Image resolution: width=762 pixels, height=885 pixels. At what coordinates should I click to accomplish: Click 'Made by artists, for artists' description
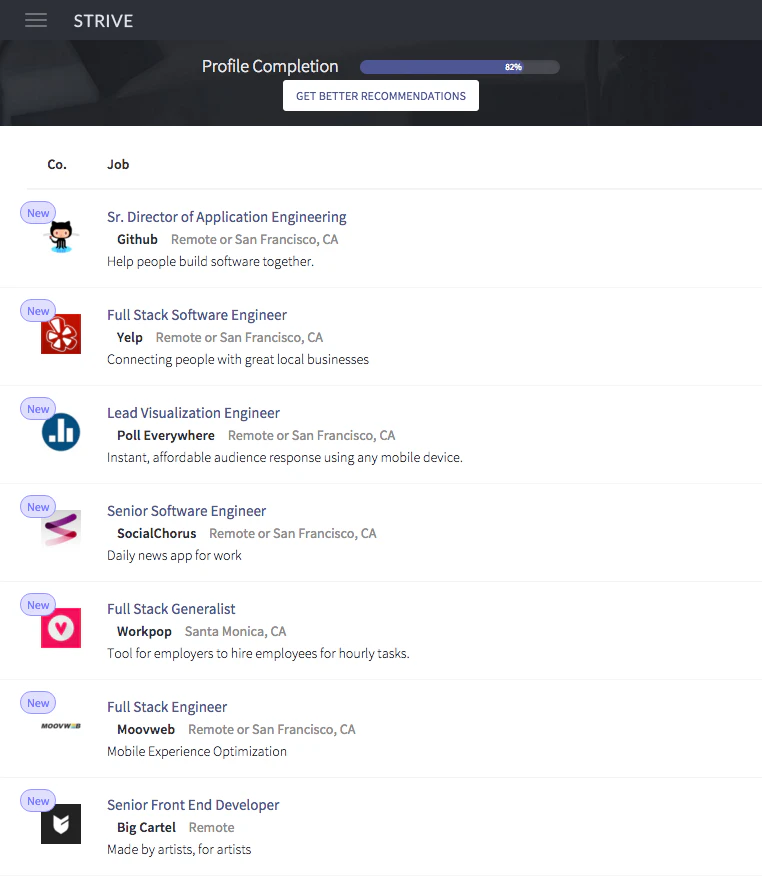tap(179, 849)
